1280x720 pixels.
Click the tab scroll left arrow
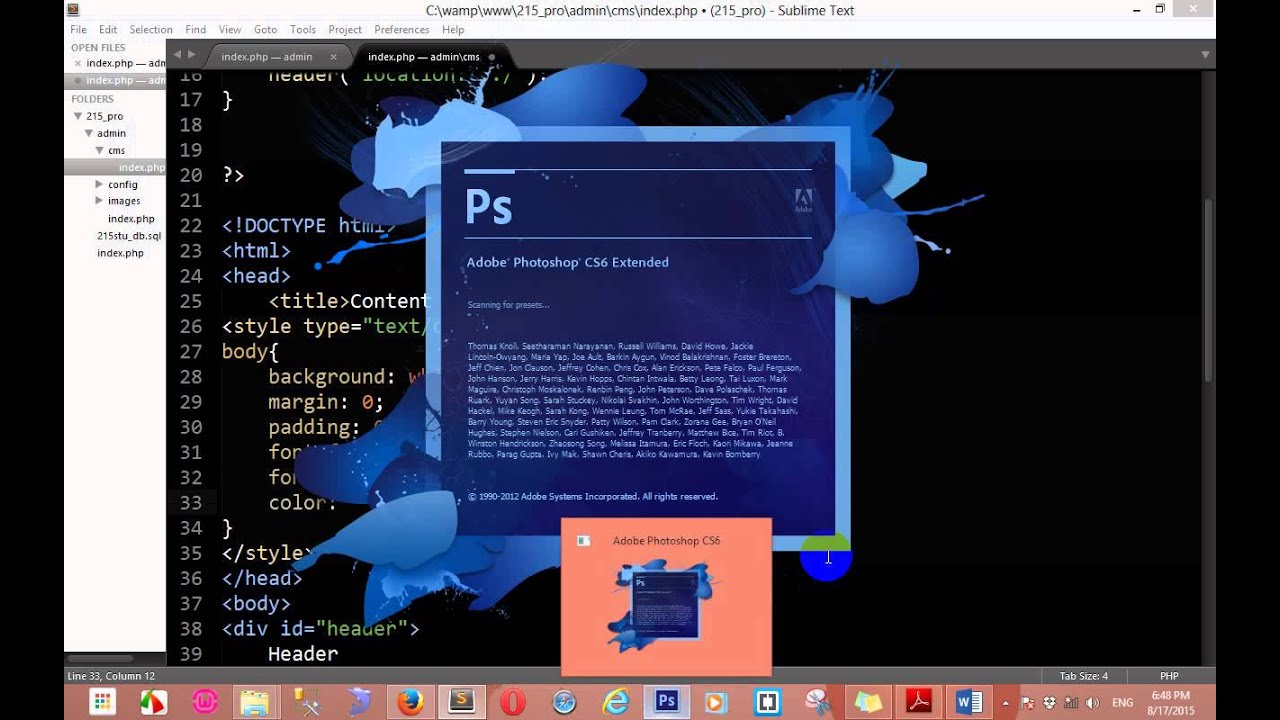177,55
